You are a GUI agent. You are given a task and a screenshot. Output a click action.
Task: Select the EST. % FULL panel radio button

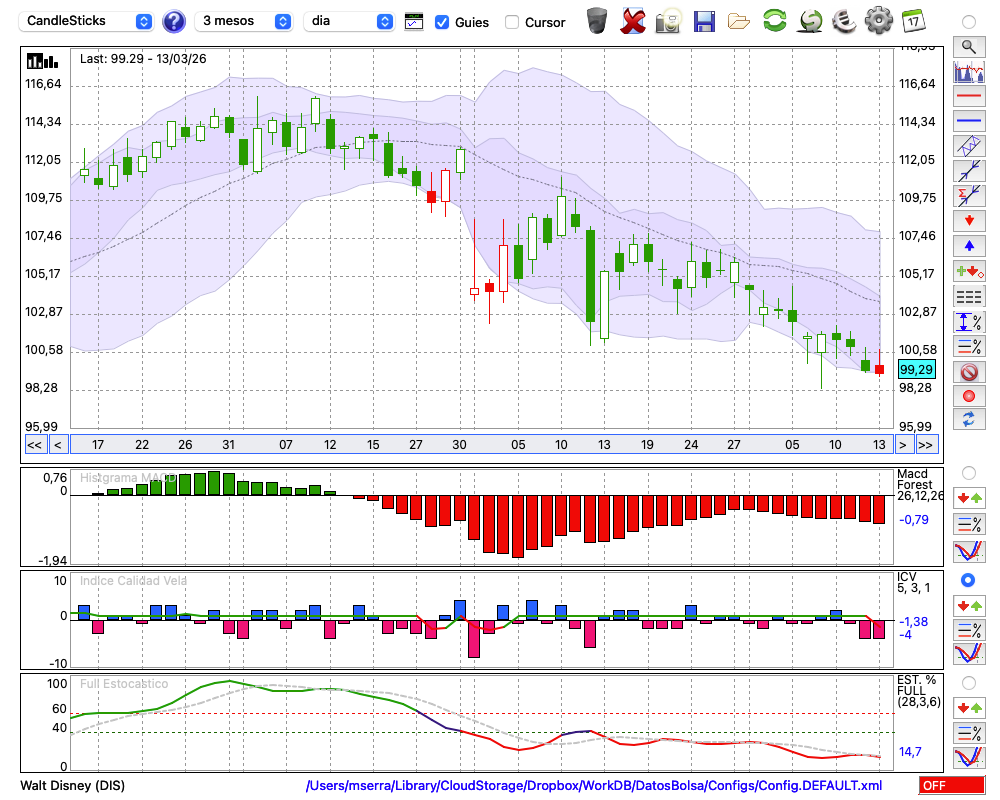(x=969, y=683)
